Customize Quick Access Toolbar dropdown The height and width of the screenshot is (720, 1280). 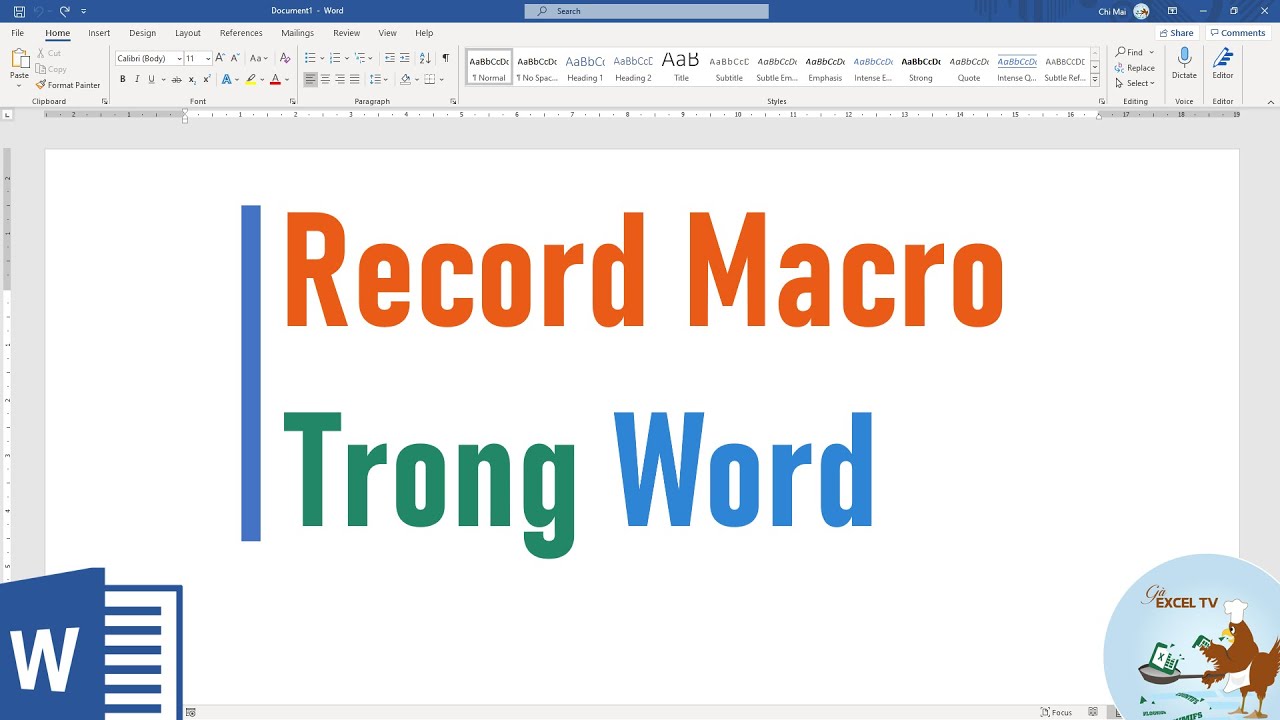coord(83,11)
